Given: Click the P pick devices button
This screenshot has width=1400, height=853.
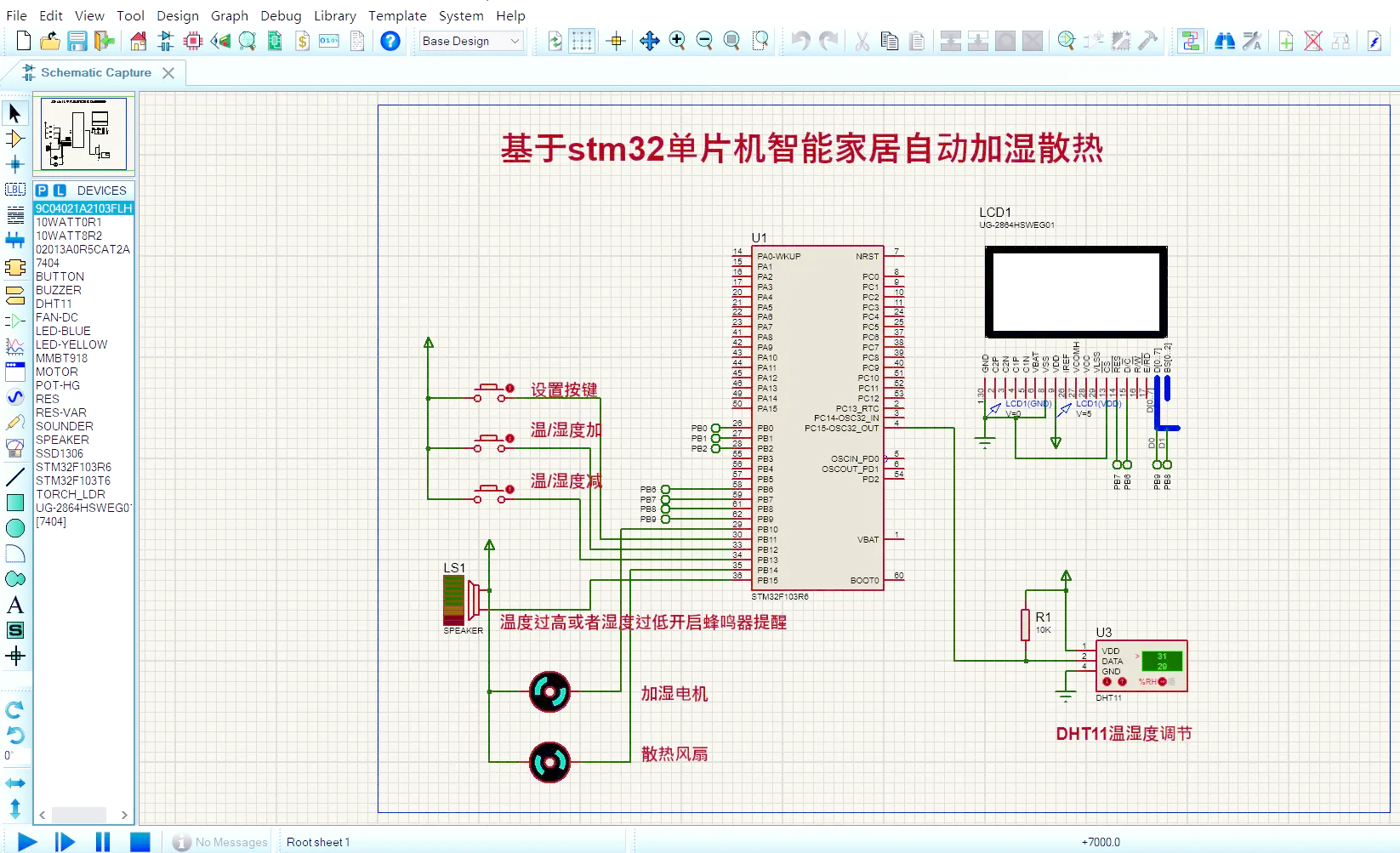Looking at the screenshot, I should [x=42, y=191].
